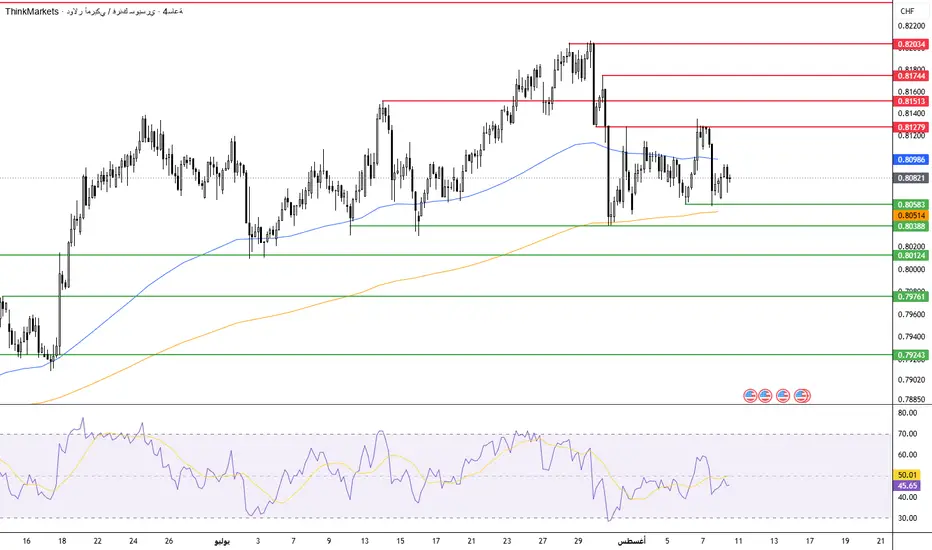The image size is (932, 550).
Task: Click the 0.79400 price axis tick
Action: (911, 337)
